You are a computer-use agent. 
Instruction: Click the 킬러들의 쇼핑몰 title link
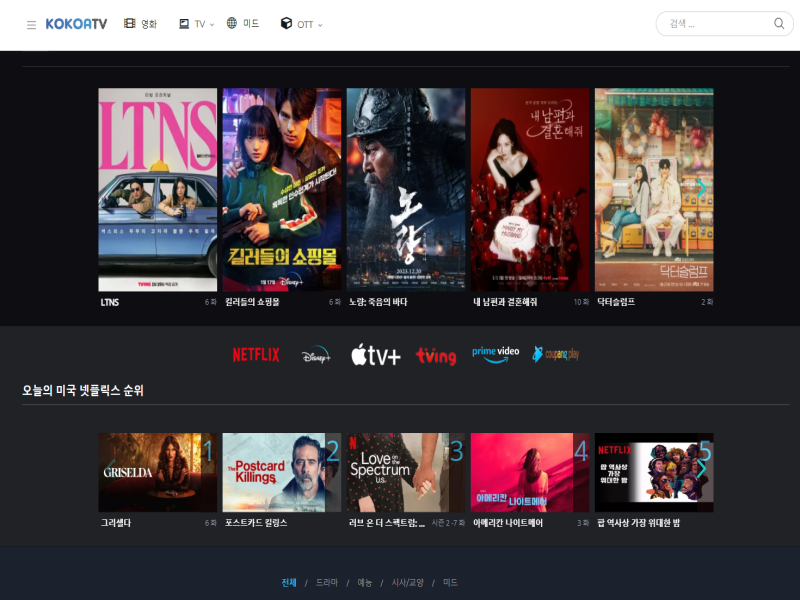[x=252, y=302]
